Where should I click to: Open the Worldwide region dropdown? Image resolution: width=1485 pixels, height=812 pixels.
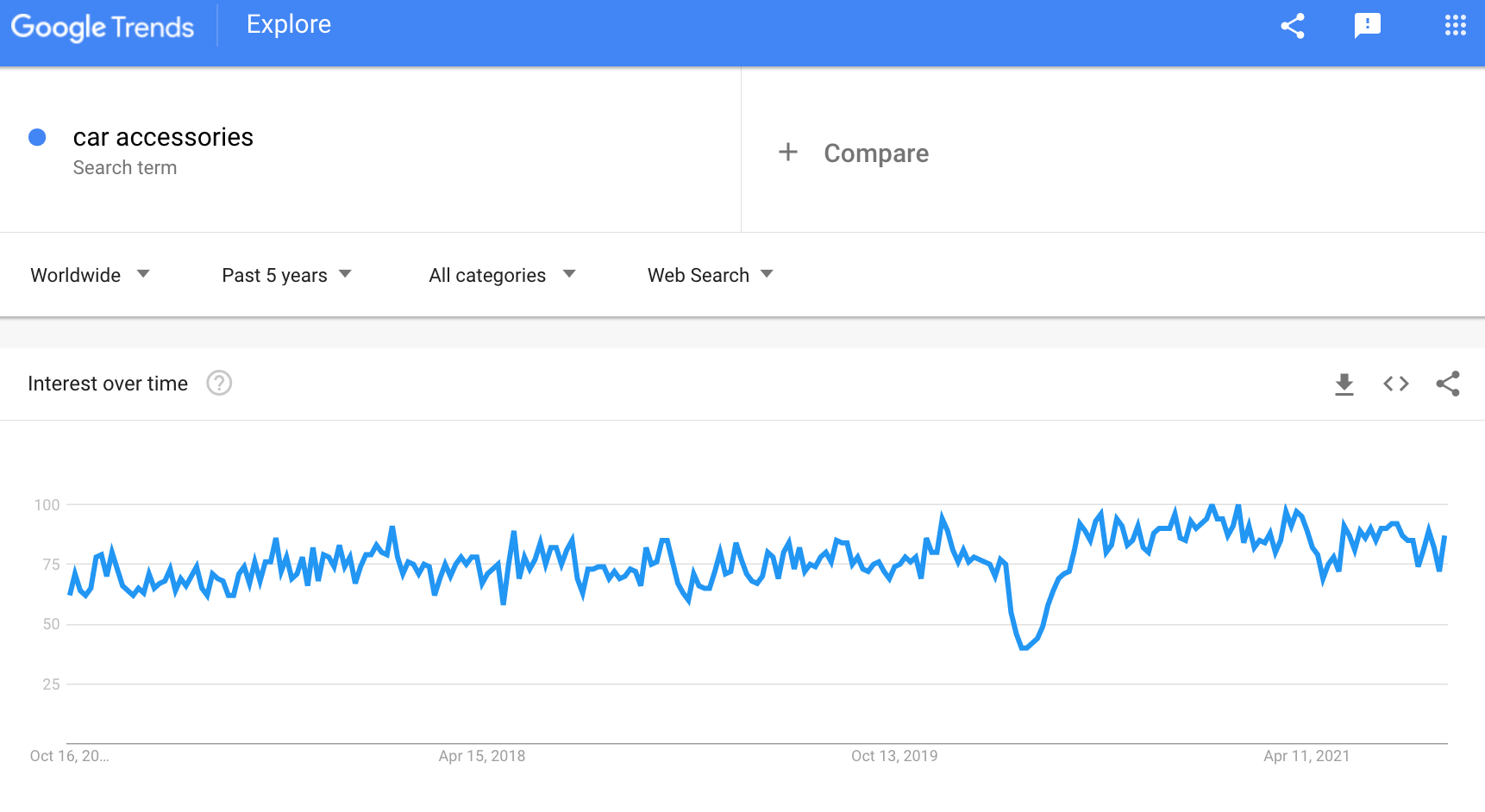90,275
